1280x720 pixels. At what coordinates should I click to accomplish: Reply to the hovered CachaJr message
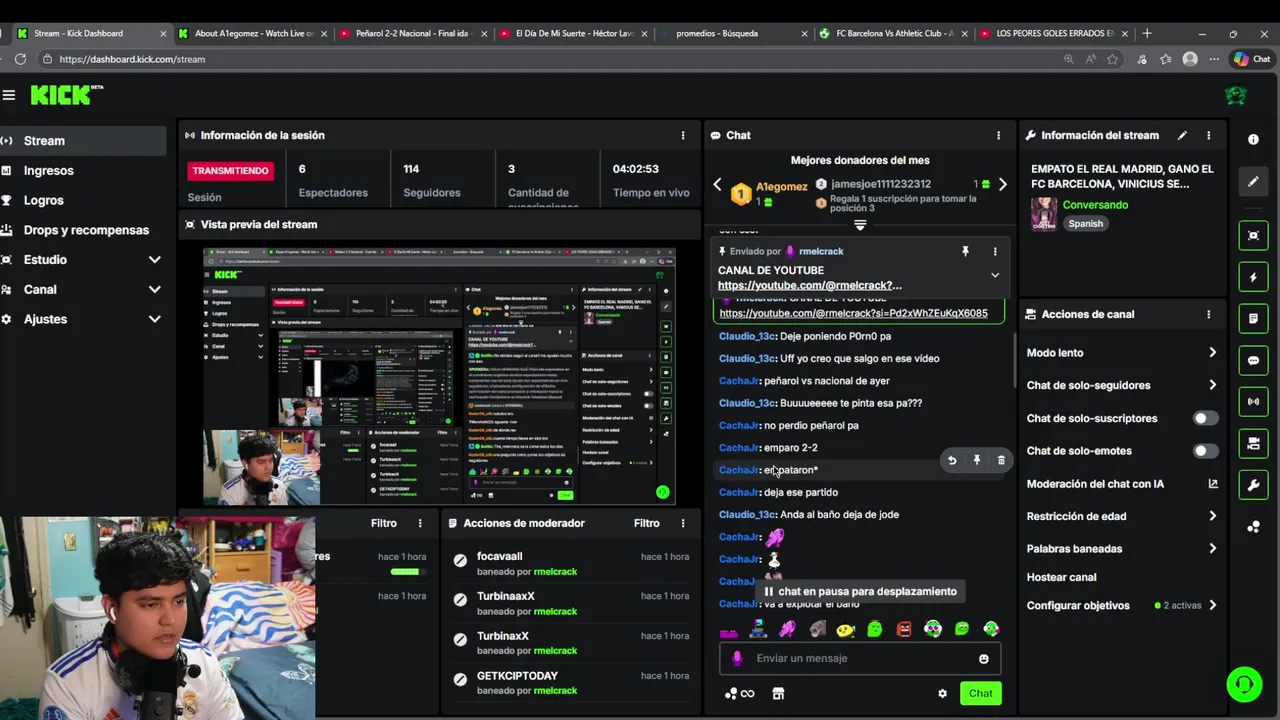[952, 460]
